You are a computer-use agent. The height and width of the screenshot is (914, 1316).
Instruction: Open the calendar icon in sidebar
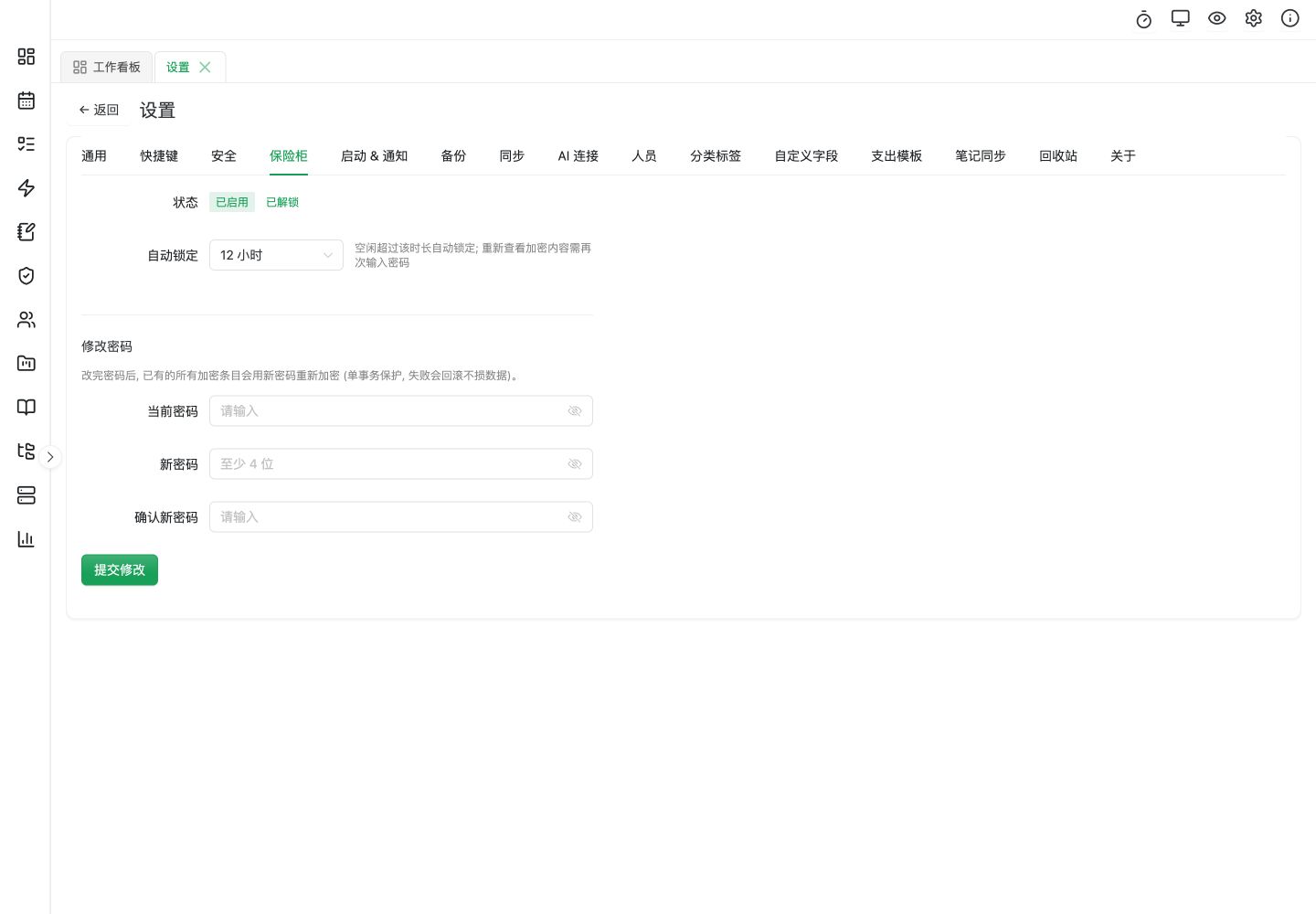(27, 101)
